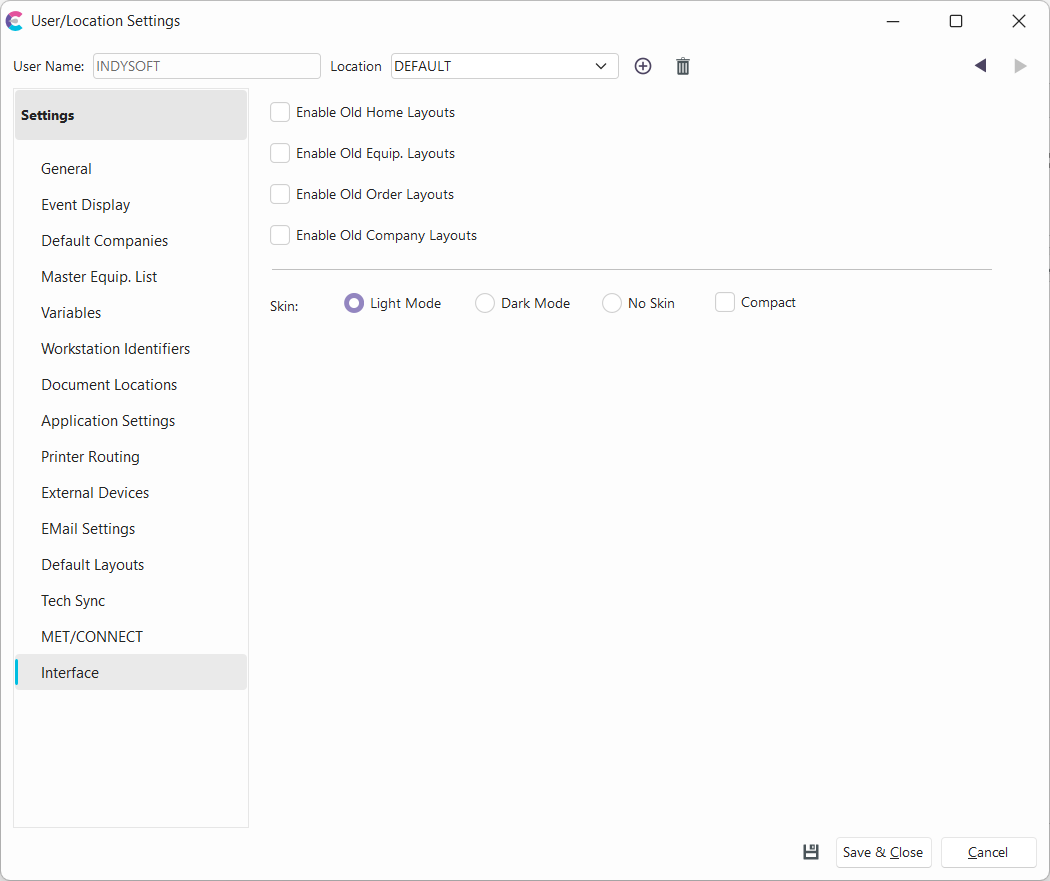
Task: Choose the No Skin radio button
Action: pyautogui.click(x=612, y=303)
